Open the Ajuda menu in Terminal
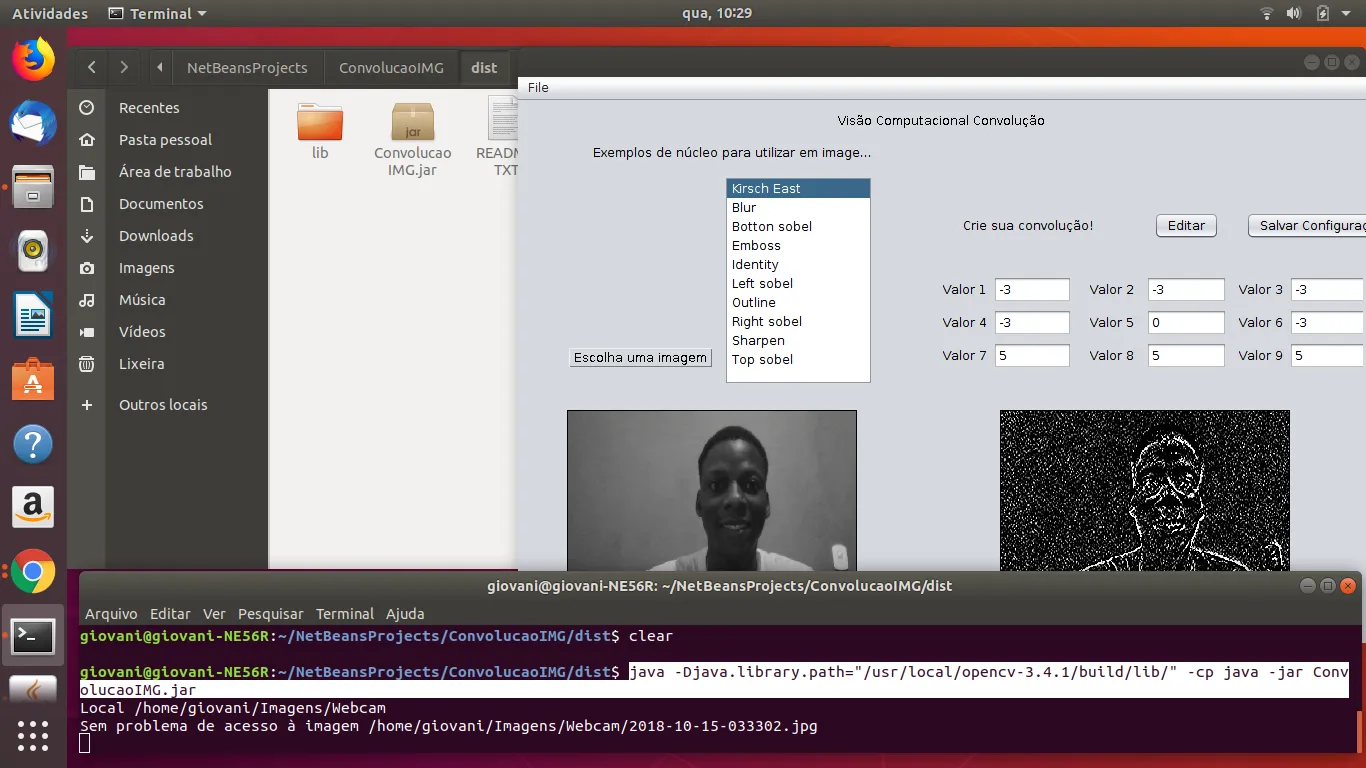Image resolution: width=1366 pixels, height=768 pixels. tap(405, 614)
